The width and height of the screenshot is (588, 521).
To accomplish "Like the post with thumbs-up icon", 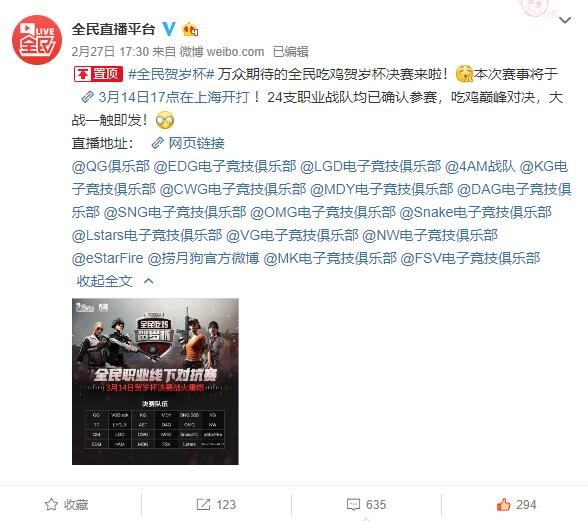I will pos(503,504).
